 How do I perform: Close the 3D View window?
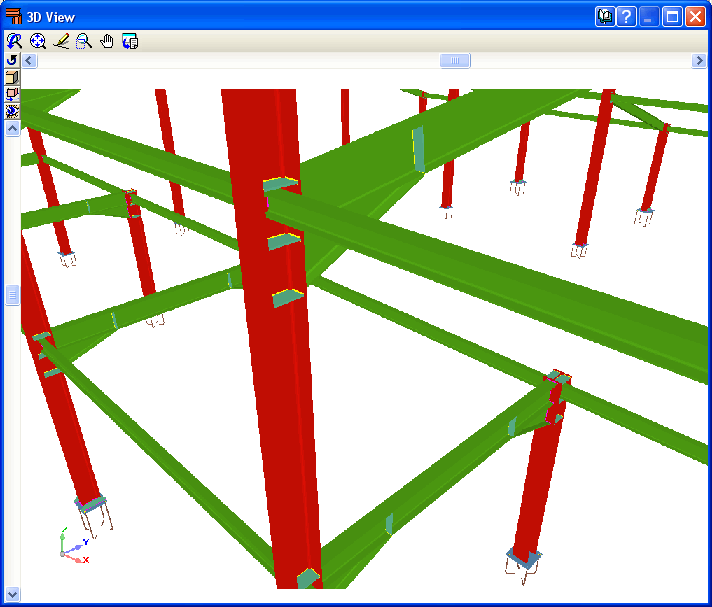[x=695, y=17]
